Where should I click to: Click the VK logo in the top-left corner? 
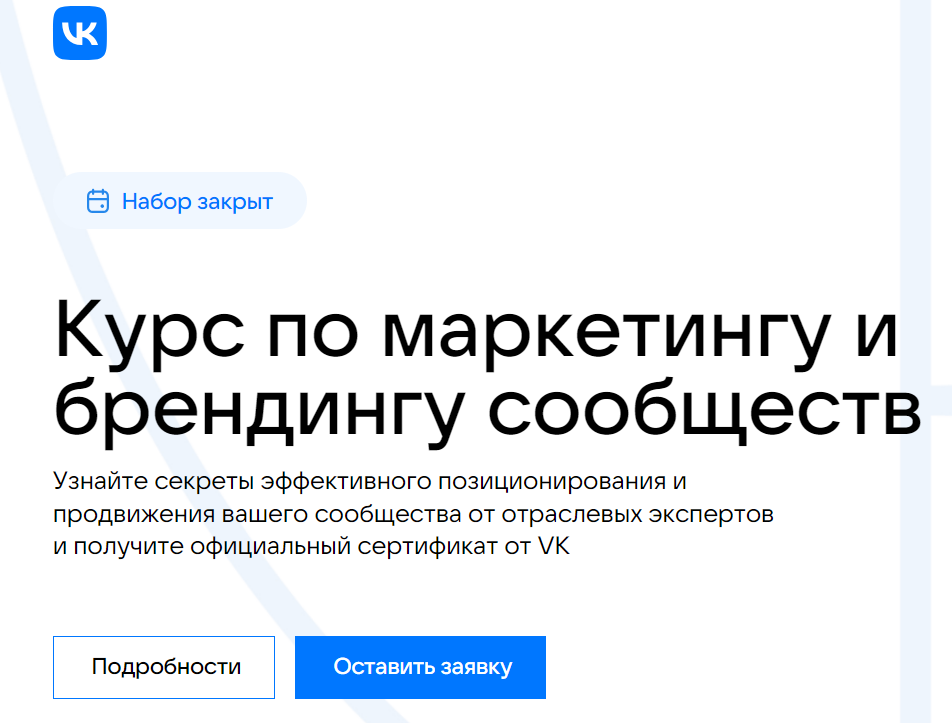click(x=80, y=33)
